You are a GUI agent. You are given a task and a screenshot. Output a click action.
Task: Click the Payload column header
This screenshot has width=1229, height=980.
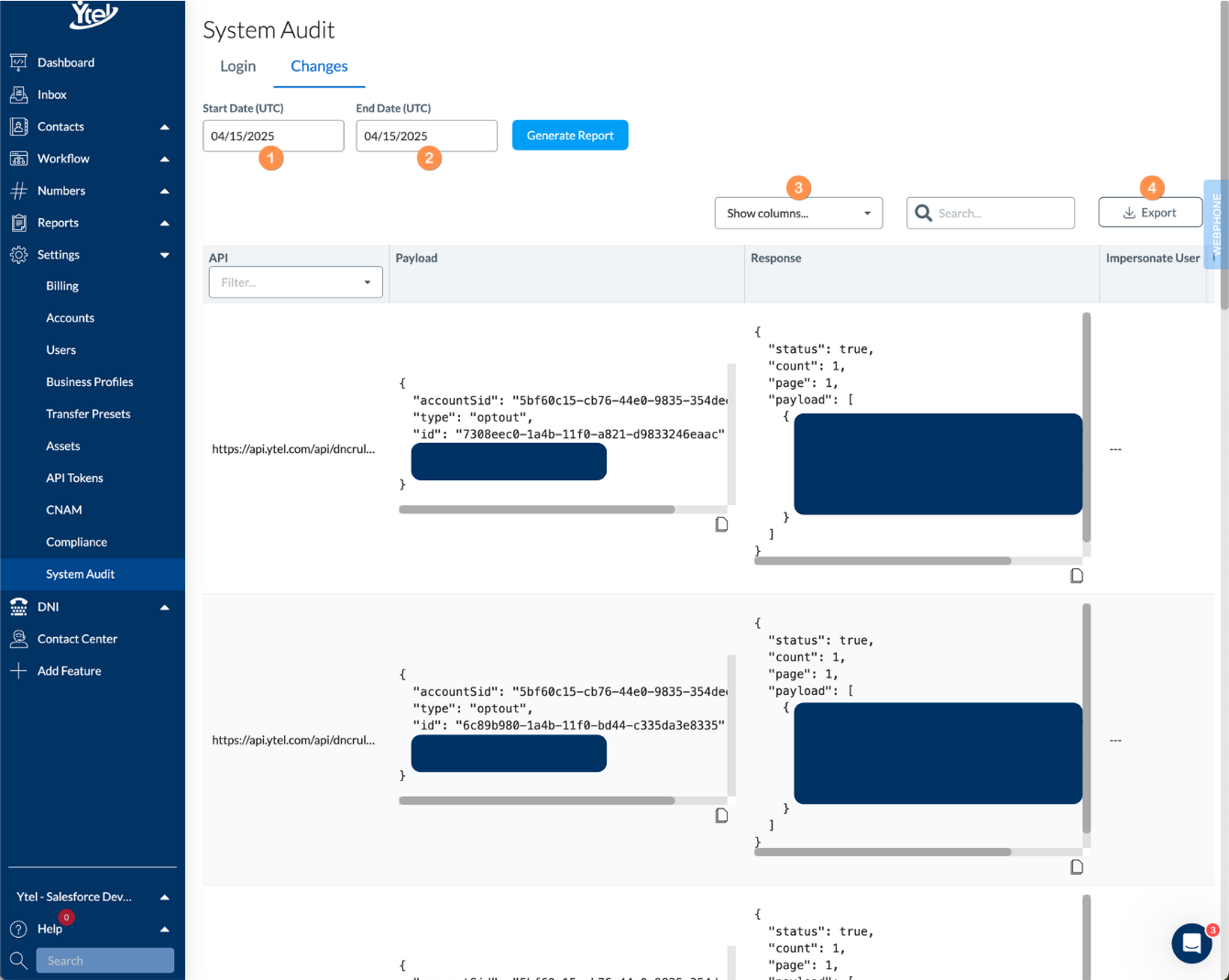pyautogui.click(x=417, y=259)
